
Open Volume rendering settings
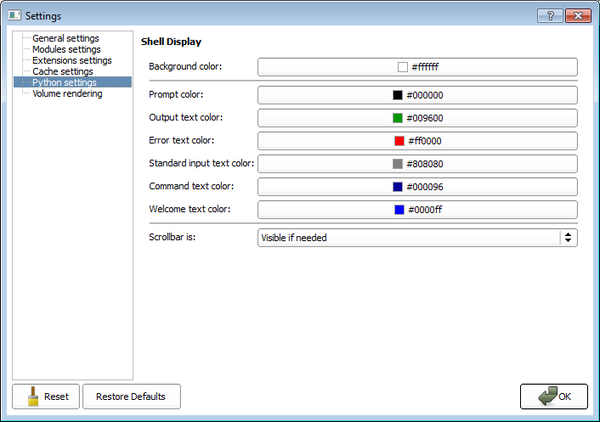tap(67, 93)
